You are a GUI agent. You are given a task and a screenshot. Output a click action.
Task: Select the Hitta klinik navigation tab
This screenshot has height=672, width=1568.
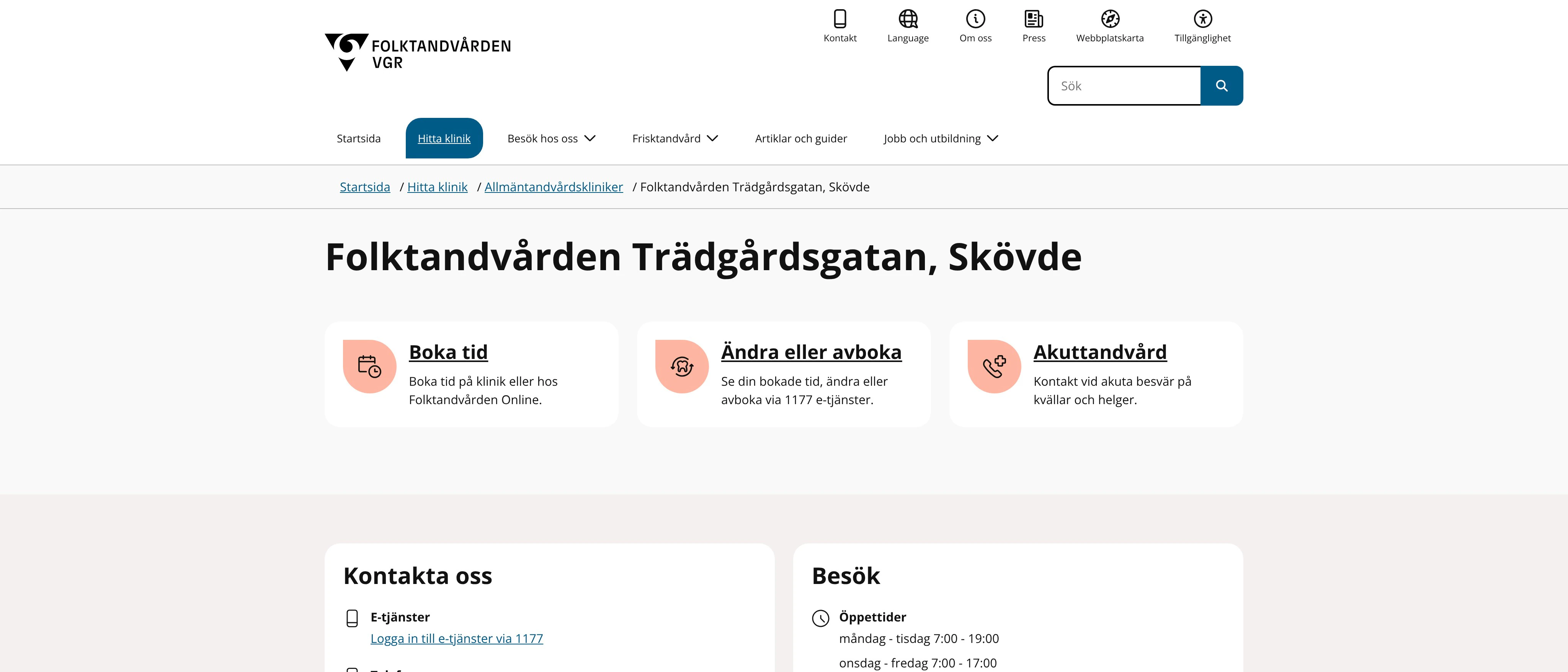click(444, 138)
